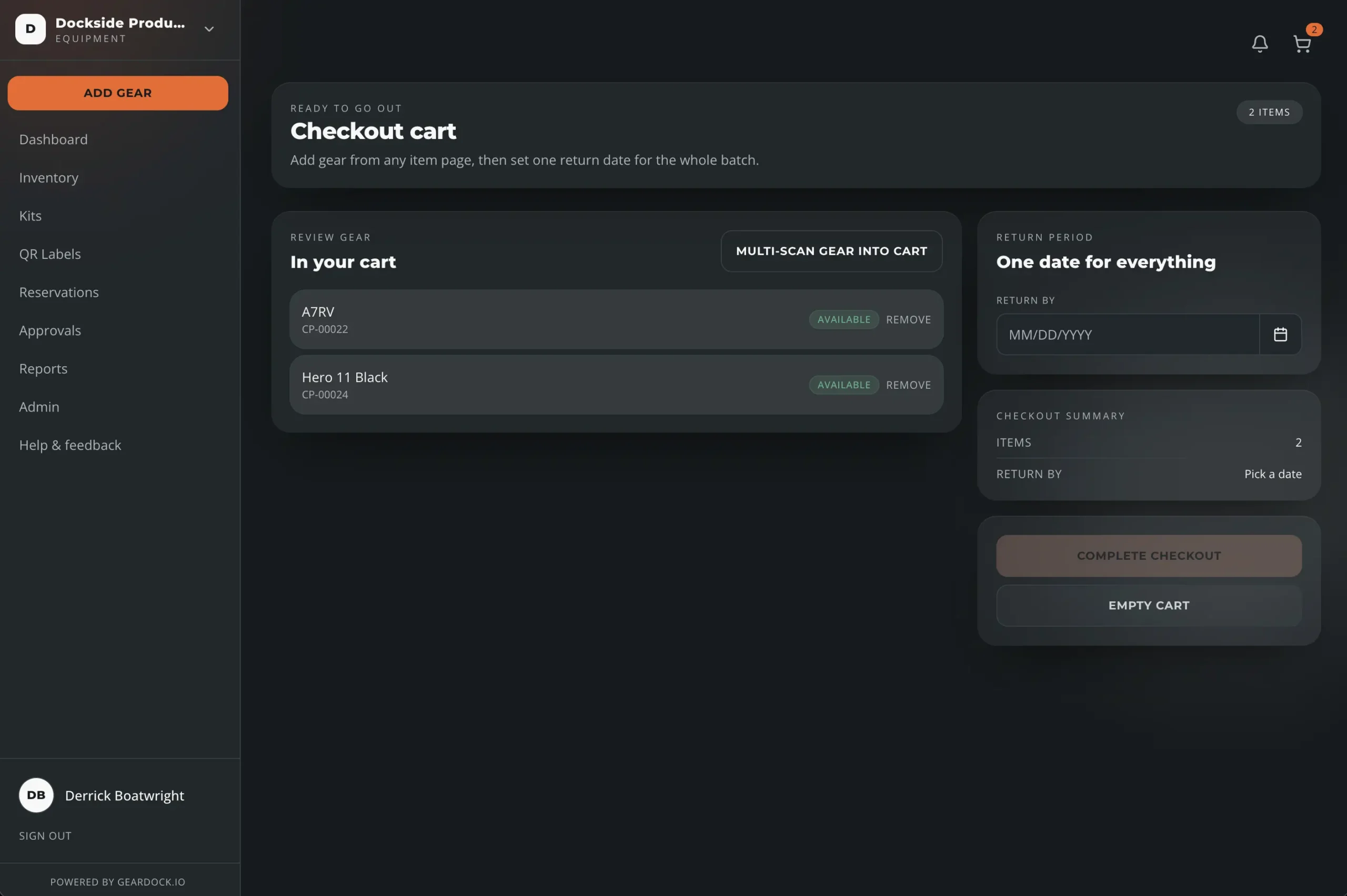Navigate to Kits

pyautogui.click(x=31, y=216)
